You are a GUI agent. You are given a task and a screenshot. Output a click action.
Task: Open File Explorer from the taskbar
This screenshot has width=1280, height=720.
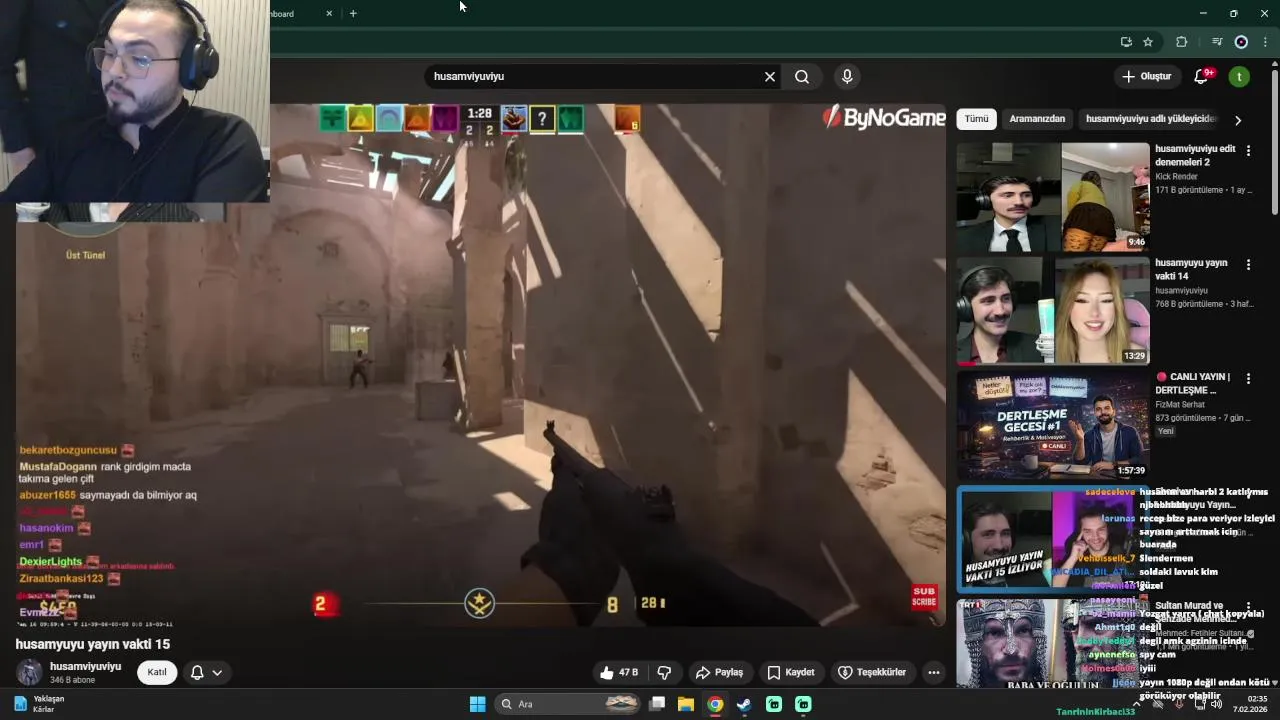tap(686, 704)
